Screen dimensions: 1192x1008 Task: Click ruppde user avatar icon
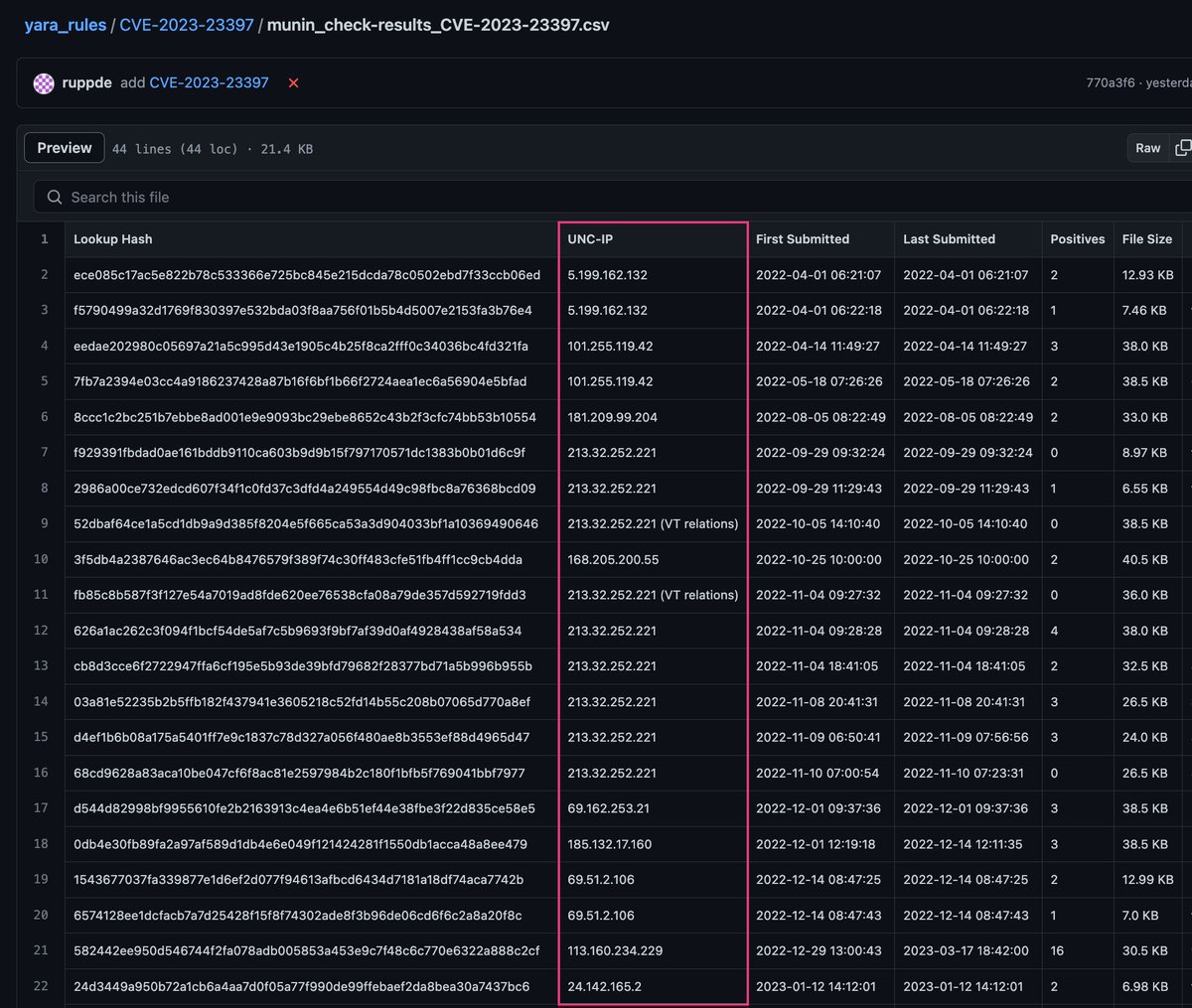[x=44, y=83]
